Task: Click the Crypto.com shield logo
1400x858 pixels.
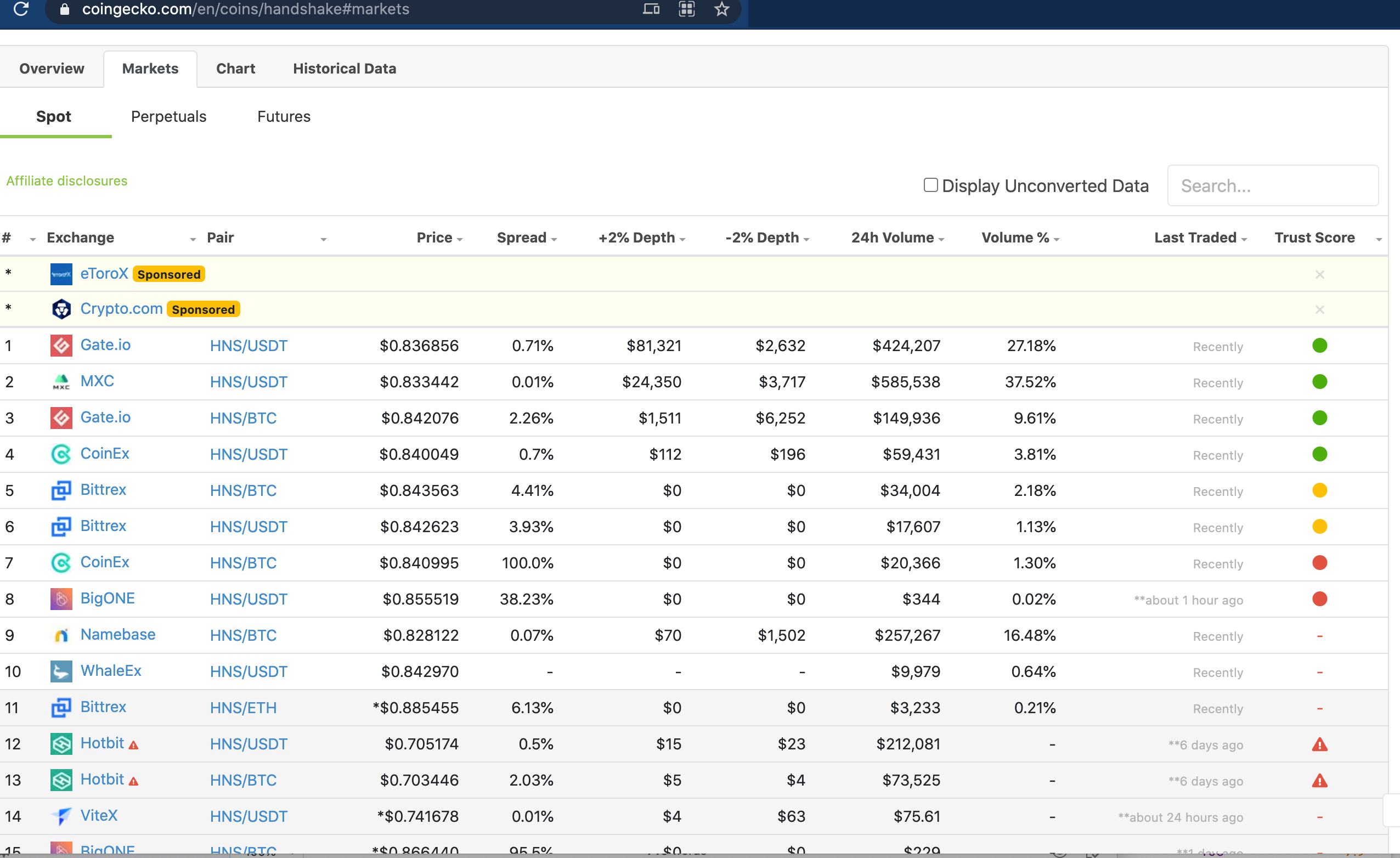Action: [61, 309]
